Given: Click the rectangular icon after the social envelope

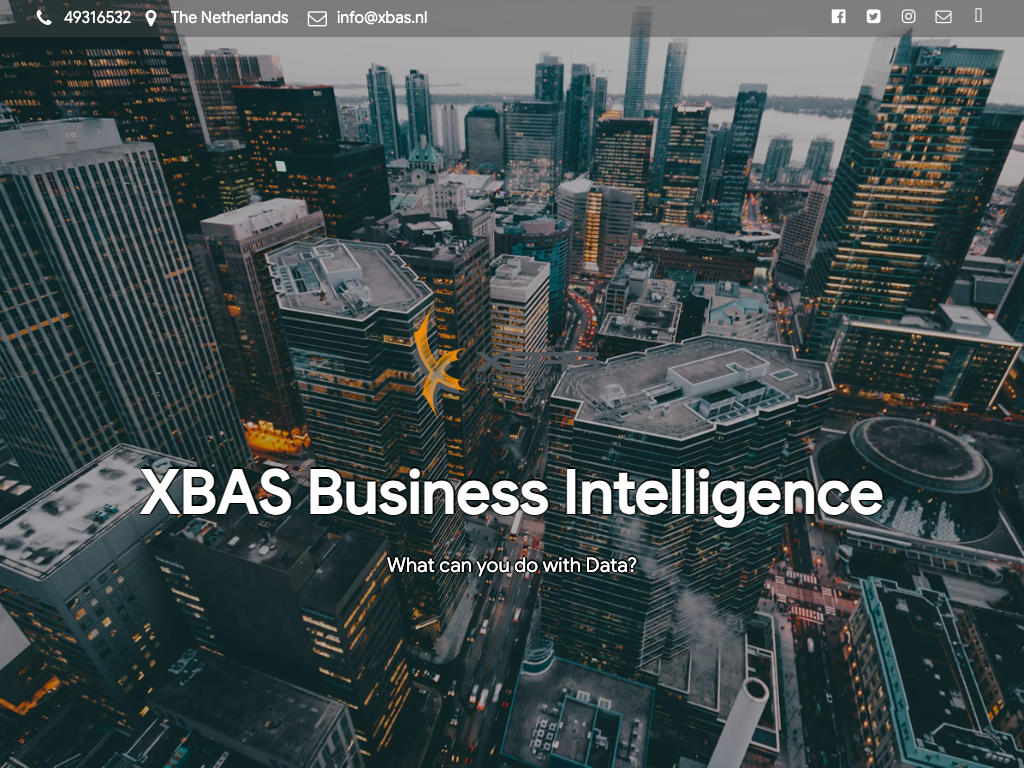Looking at the screenshot, I should point(978,15).
